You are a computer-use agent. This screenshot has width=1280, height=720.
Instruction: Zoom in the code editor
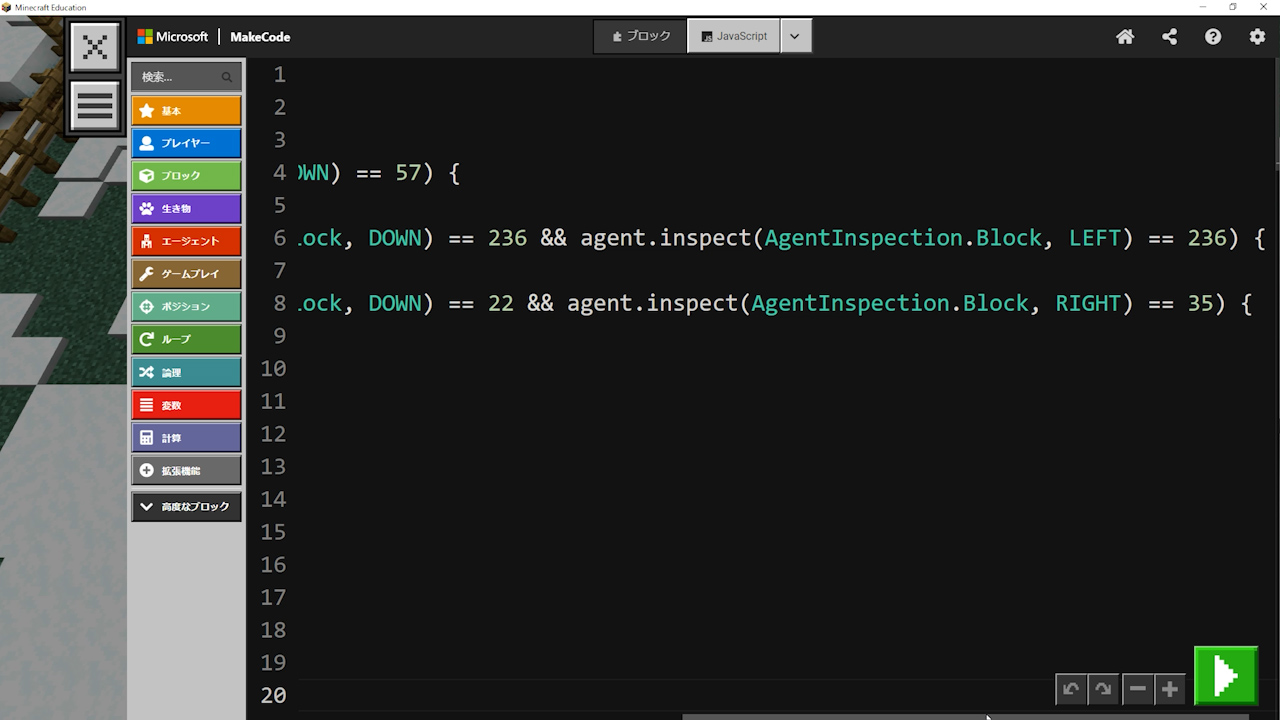click(x=1169, y=689)
